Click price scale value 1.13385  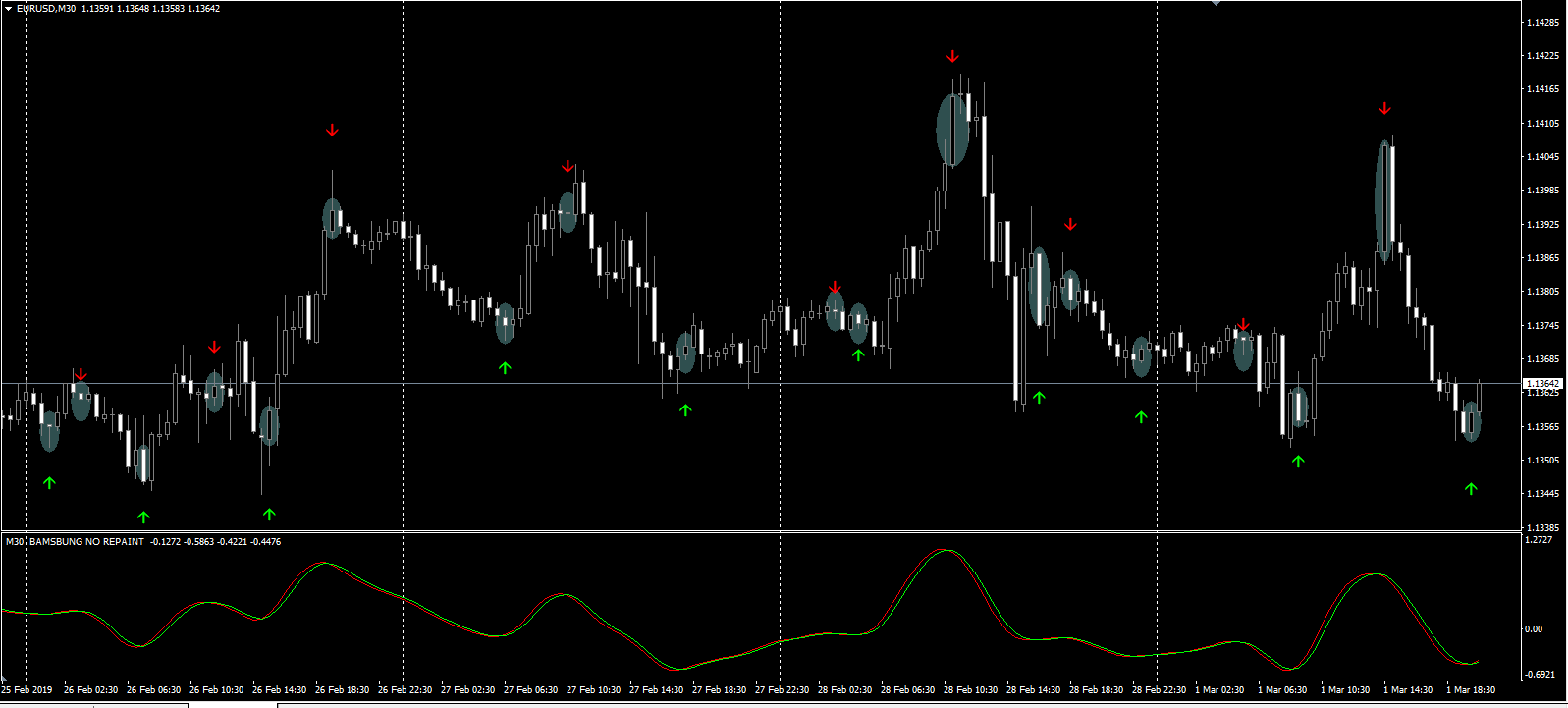pos(1542,528)
